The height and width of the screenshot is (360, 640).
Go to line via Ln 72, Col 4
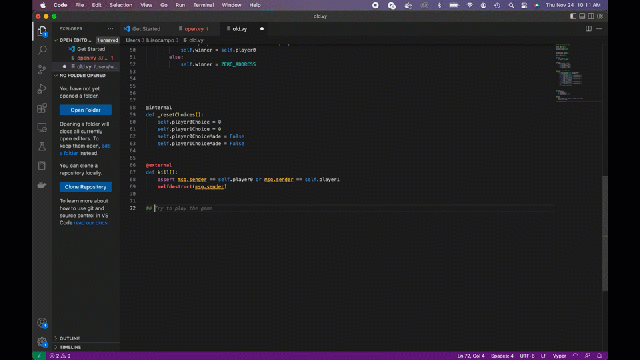click(471, 356)
